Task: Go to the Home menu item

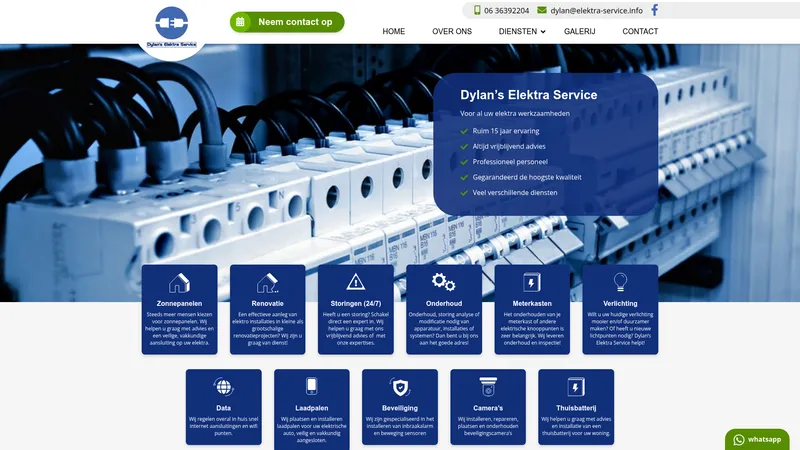Action: [x=394, y=31]
